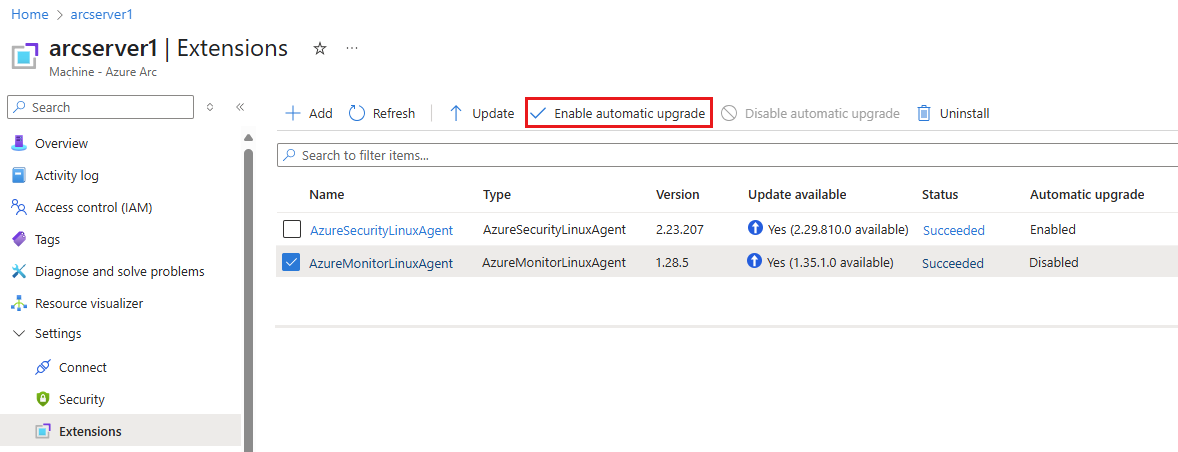Image resolution: width=1178 pixels, height=452 pixels.
Task: Click the Name column header
Action: pos(327,194)
